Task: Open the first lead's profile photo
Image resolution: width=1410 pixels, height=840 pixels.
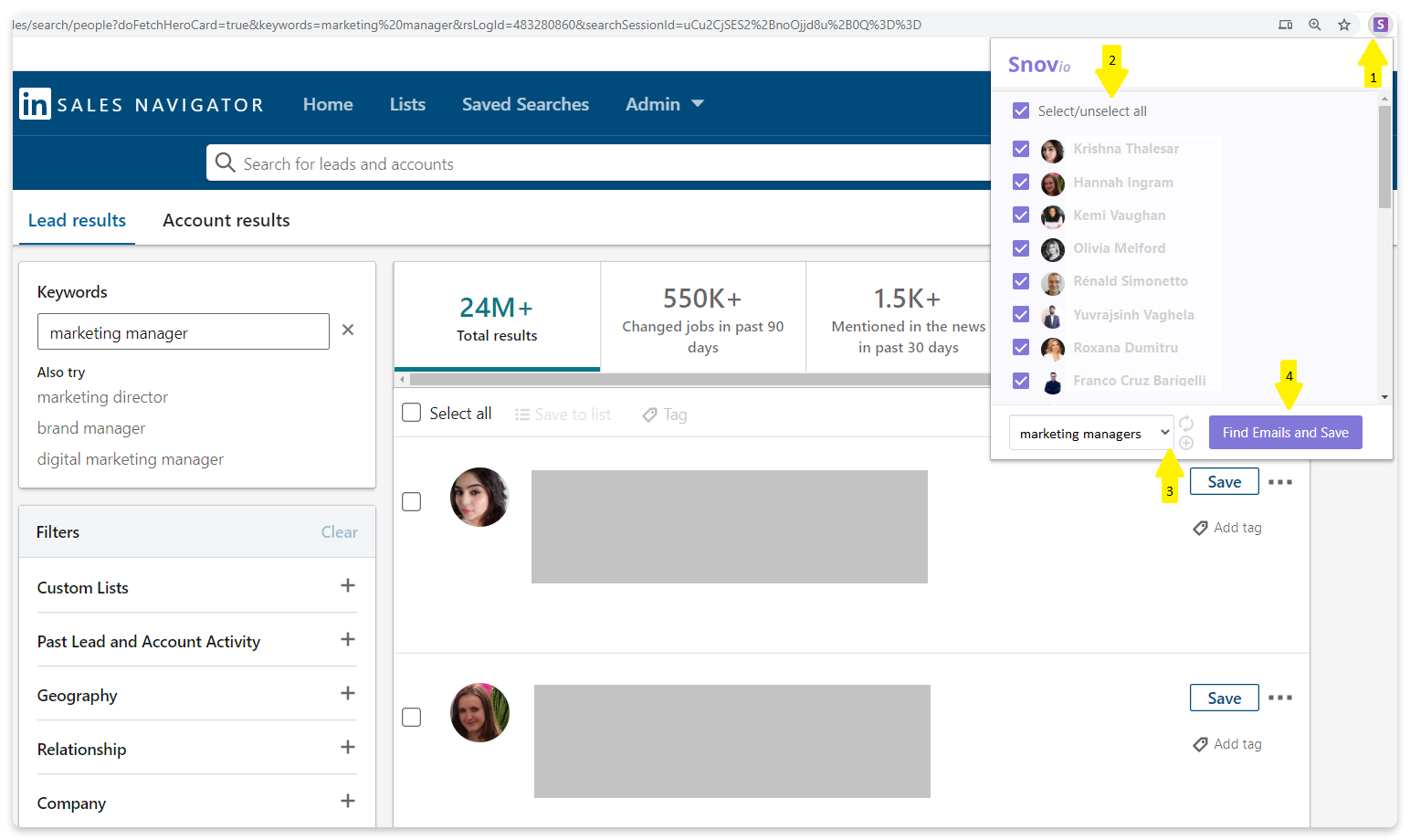Action: [x=479, y=497]
